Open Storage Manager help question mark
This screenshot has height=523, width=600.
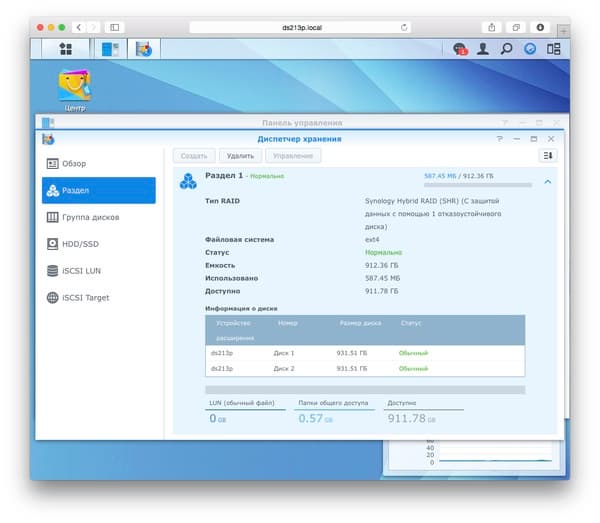coord(500,139)
